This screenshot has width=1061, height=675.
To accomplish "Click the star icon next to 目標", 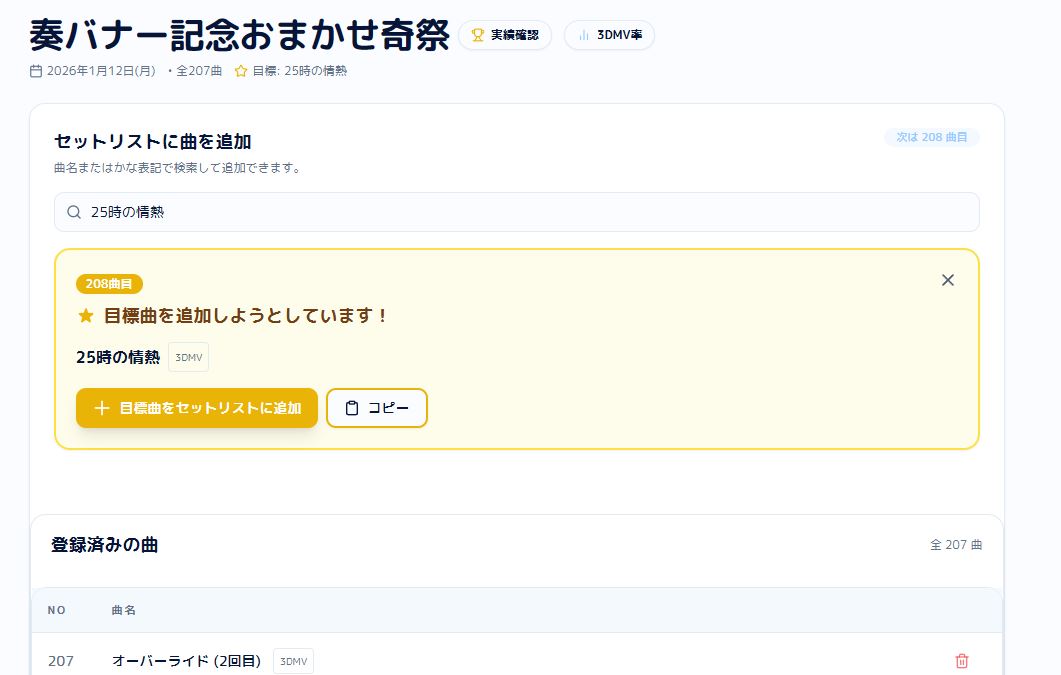I will pos(241,71).
